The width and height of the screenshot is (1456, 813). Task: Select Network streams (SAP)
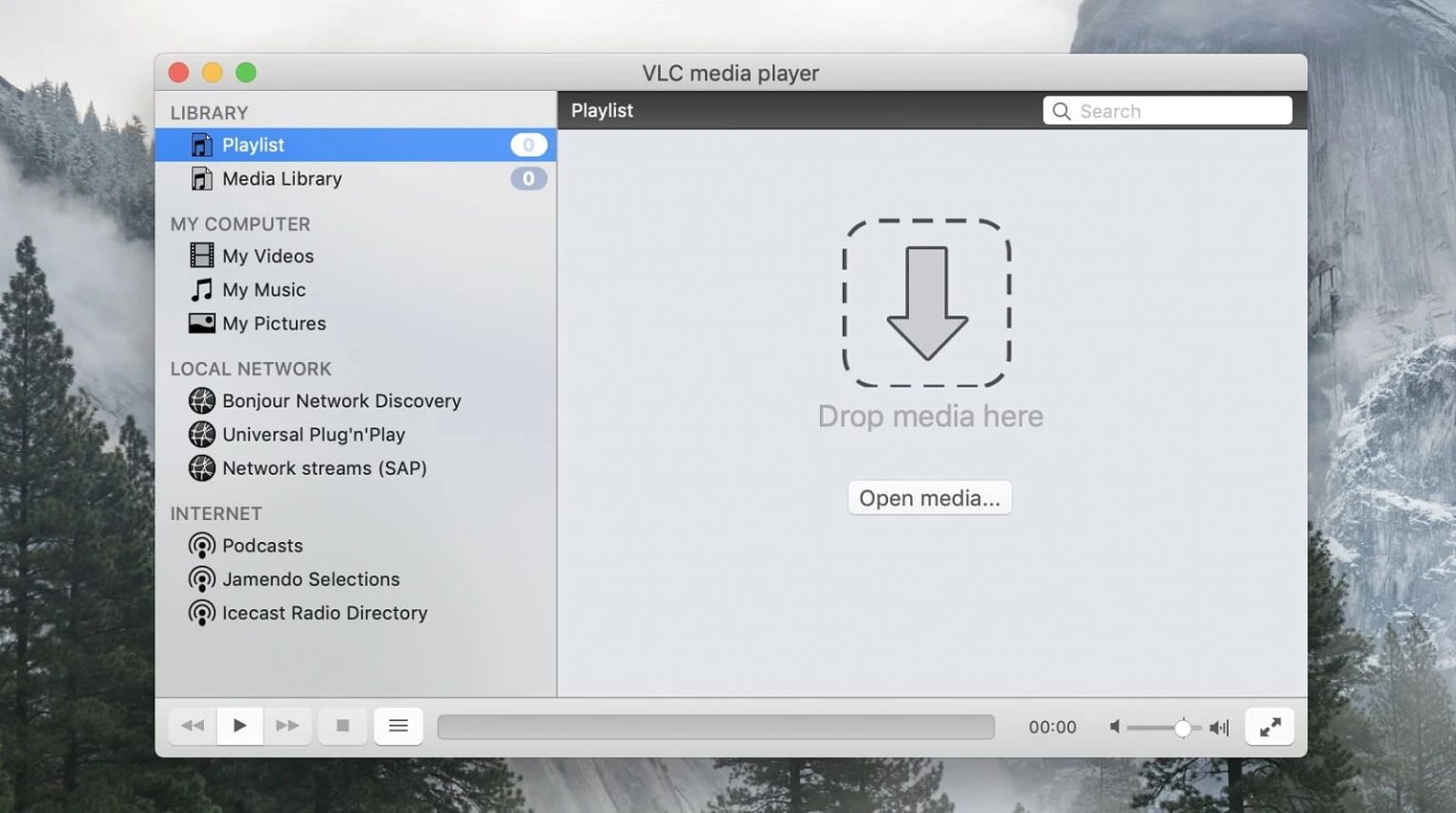[324, 468]
